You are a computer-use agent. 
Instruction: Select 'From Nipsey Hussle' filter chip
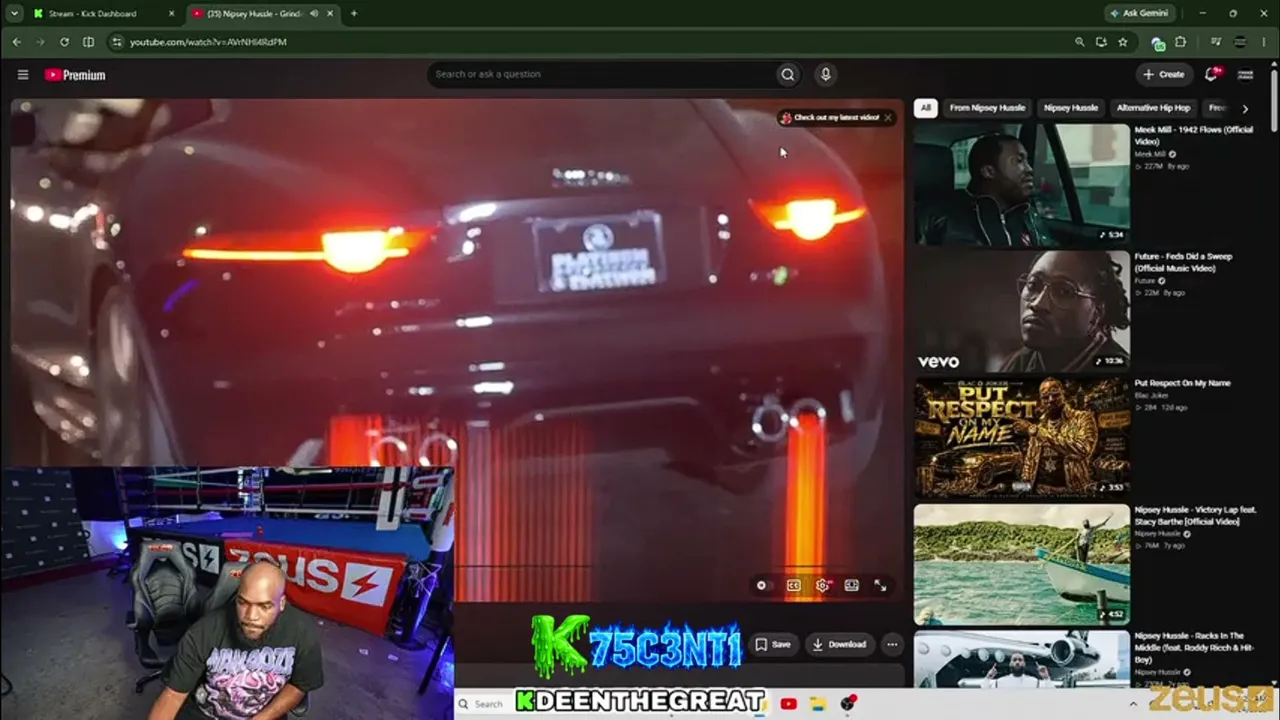(x=987, y=108)
